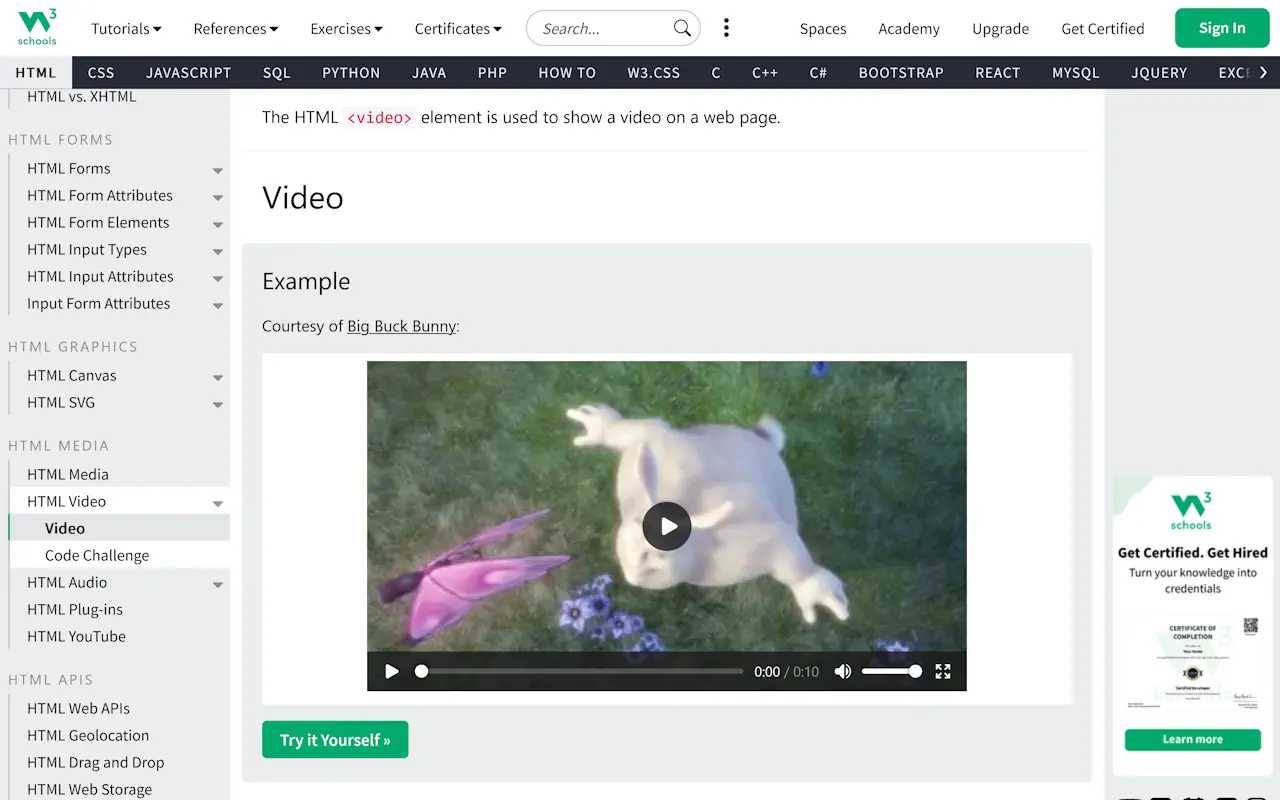
Task: Open the Certificates dropdown menu
Action: [458, 28]
